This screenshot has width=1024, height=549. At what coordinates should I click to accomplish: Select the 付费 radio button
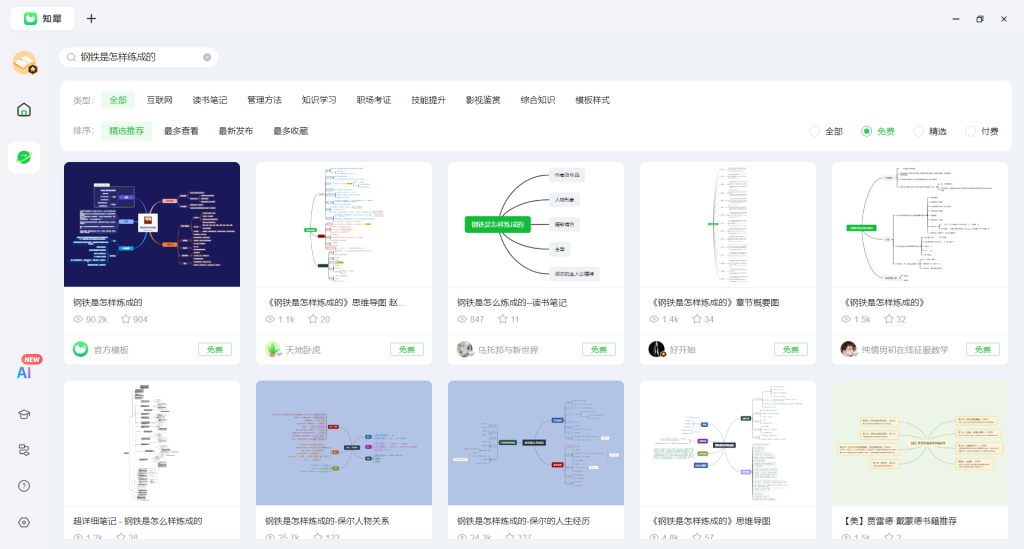tap(970, 131)
